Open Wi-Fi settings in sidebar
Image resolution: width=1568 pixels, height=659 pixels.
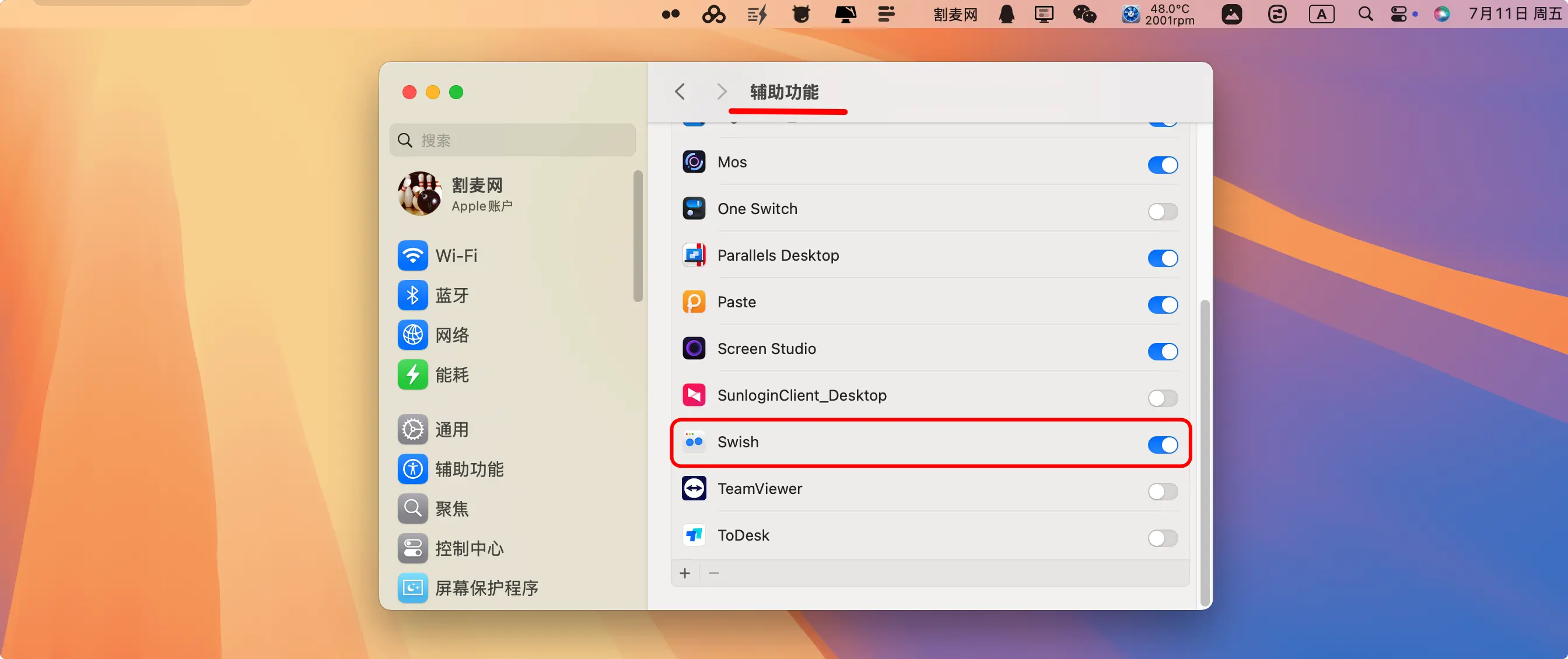[x=456, y=255]
